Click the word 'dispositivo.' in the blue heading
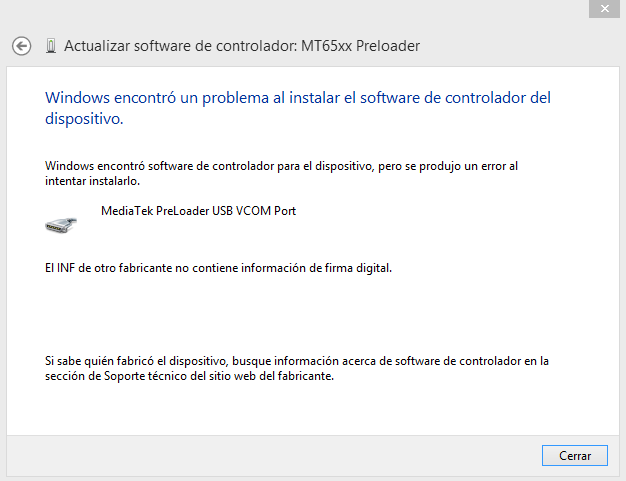Image resolution: width=626 pixels, height=481 pixels. [x=84, y=119]
